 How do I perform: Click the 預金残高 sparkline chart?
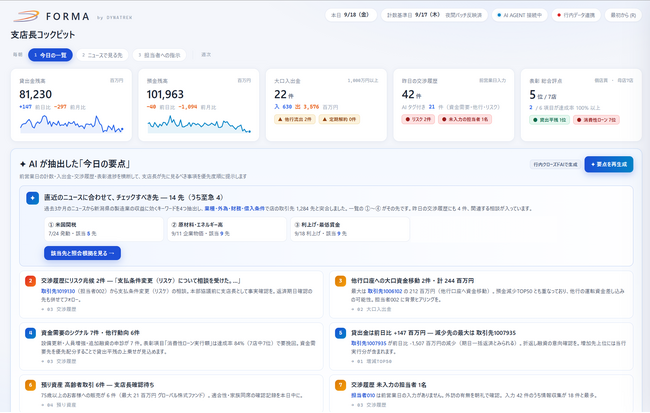[x=199, y=124]
